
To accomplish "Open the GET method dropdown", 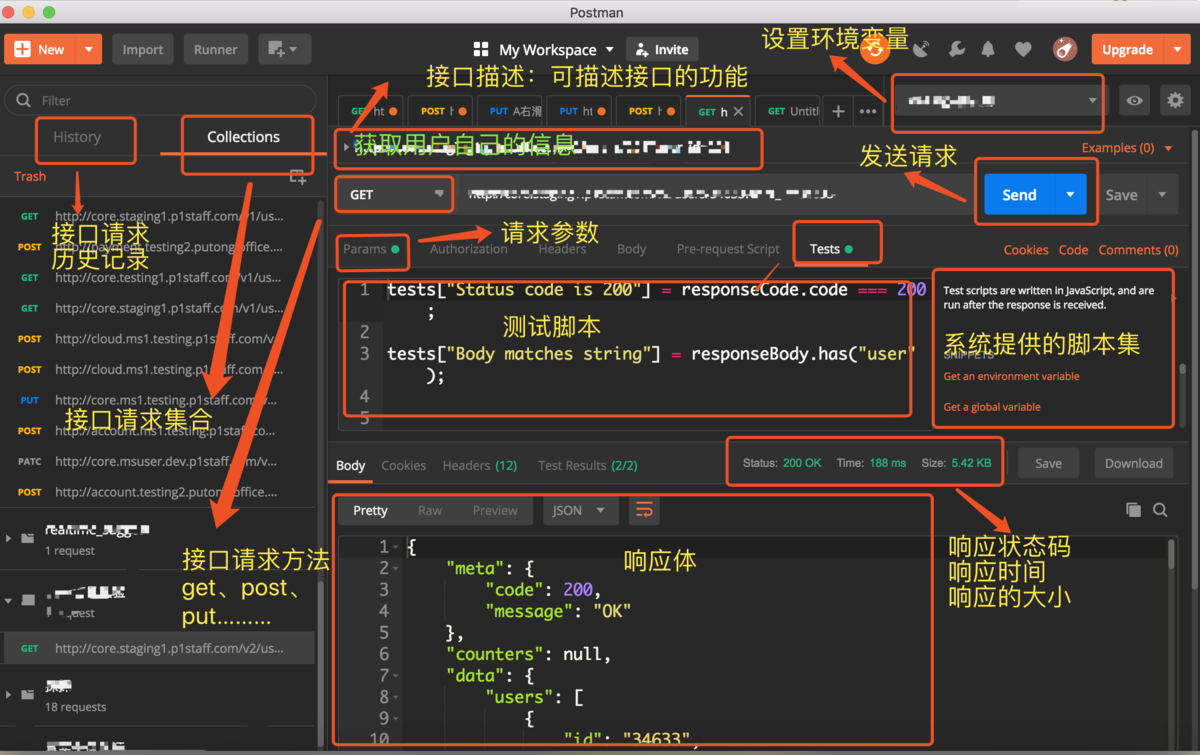I will pyautogui.click(x=395, y=195).
